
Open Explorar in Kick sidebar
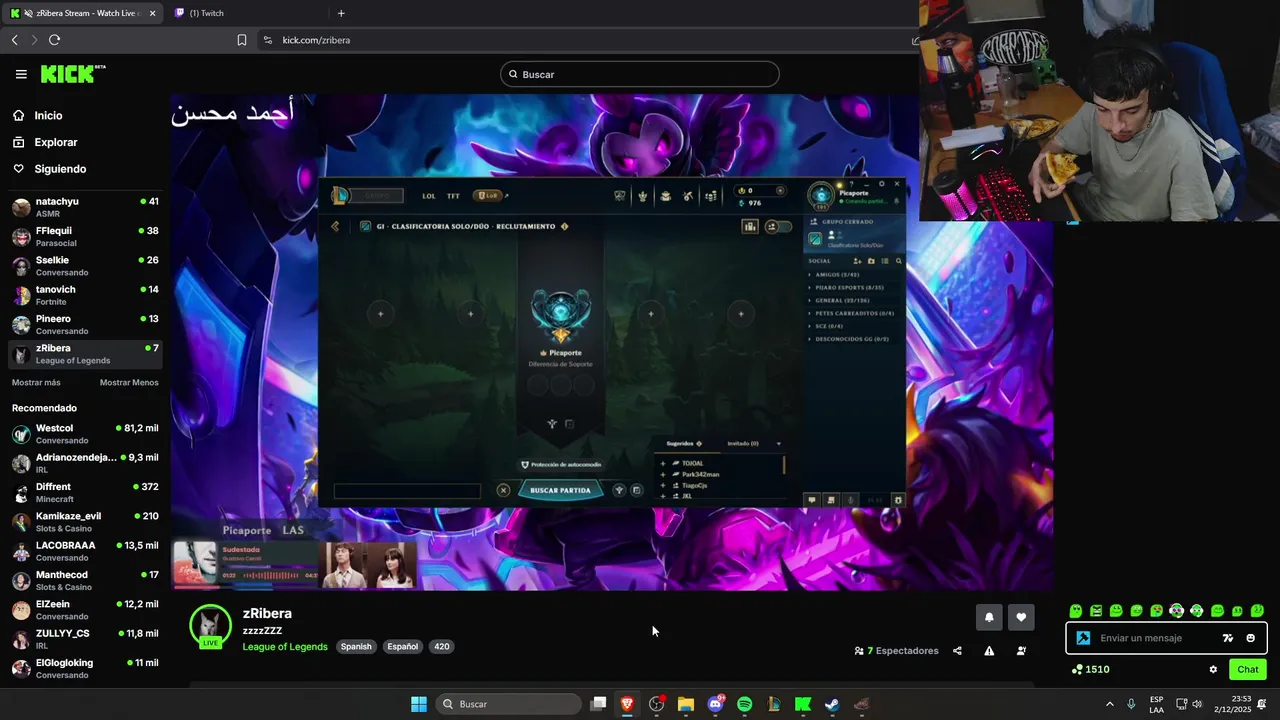pyautogui.click(x=55, y=142)
